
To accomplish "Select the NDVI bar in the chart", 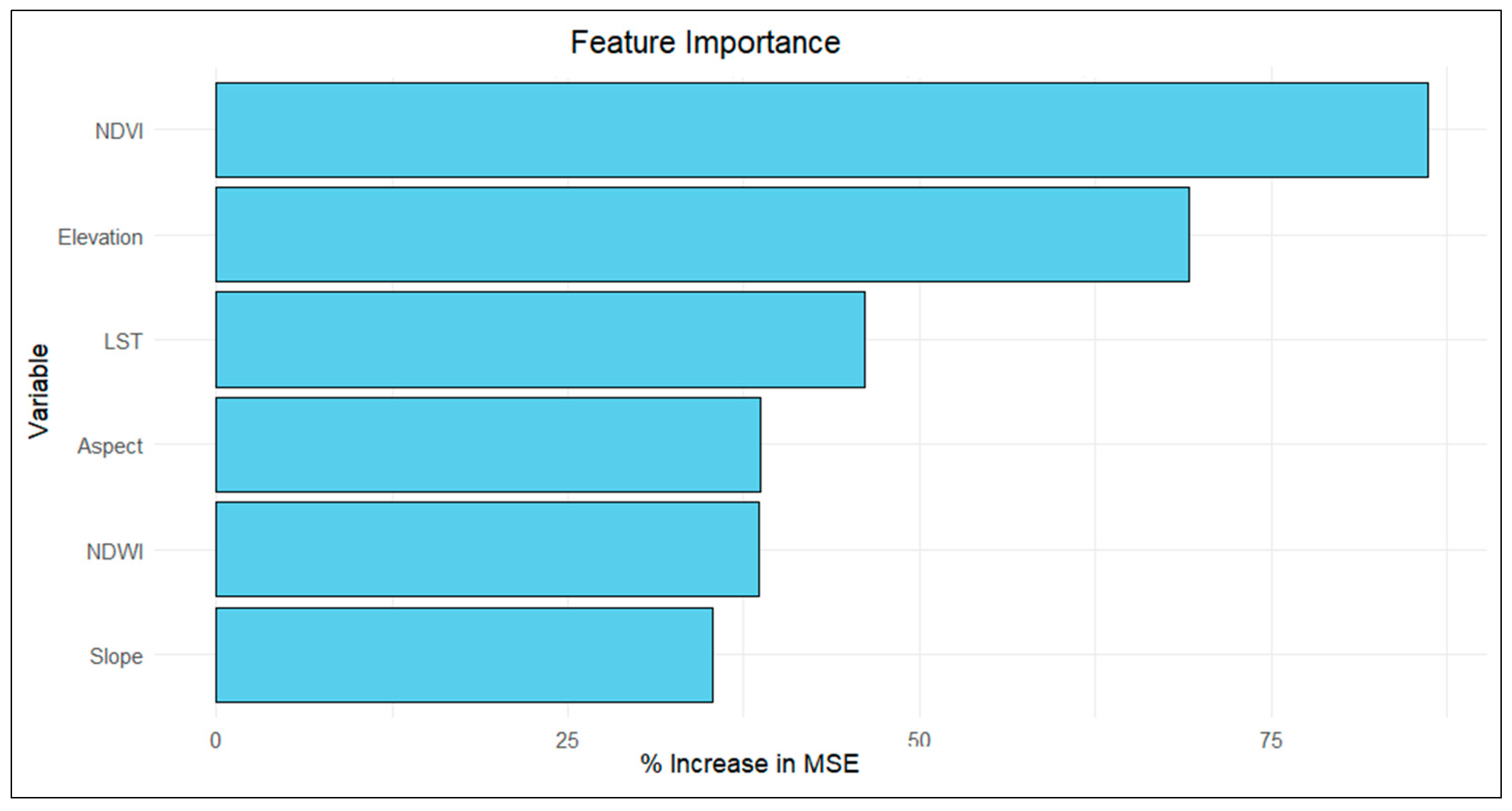I will 821,130.
